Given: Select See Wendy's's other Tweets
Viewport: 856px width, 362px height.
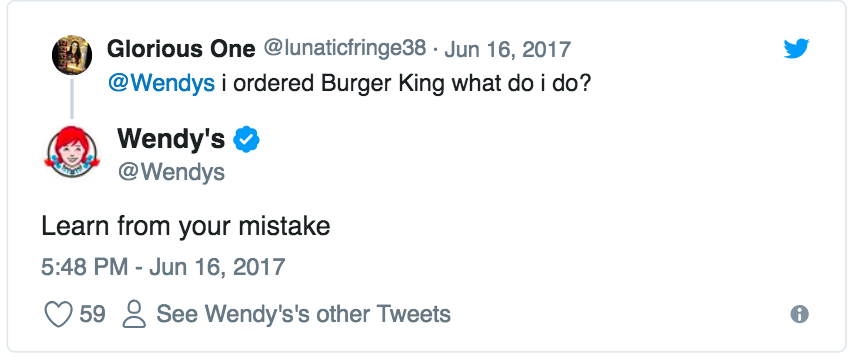Looking at the screenshot, I should (304, 314).
